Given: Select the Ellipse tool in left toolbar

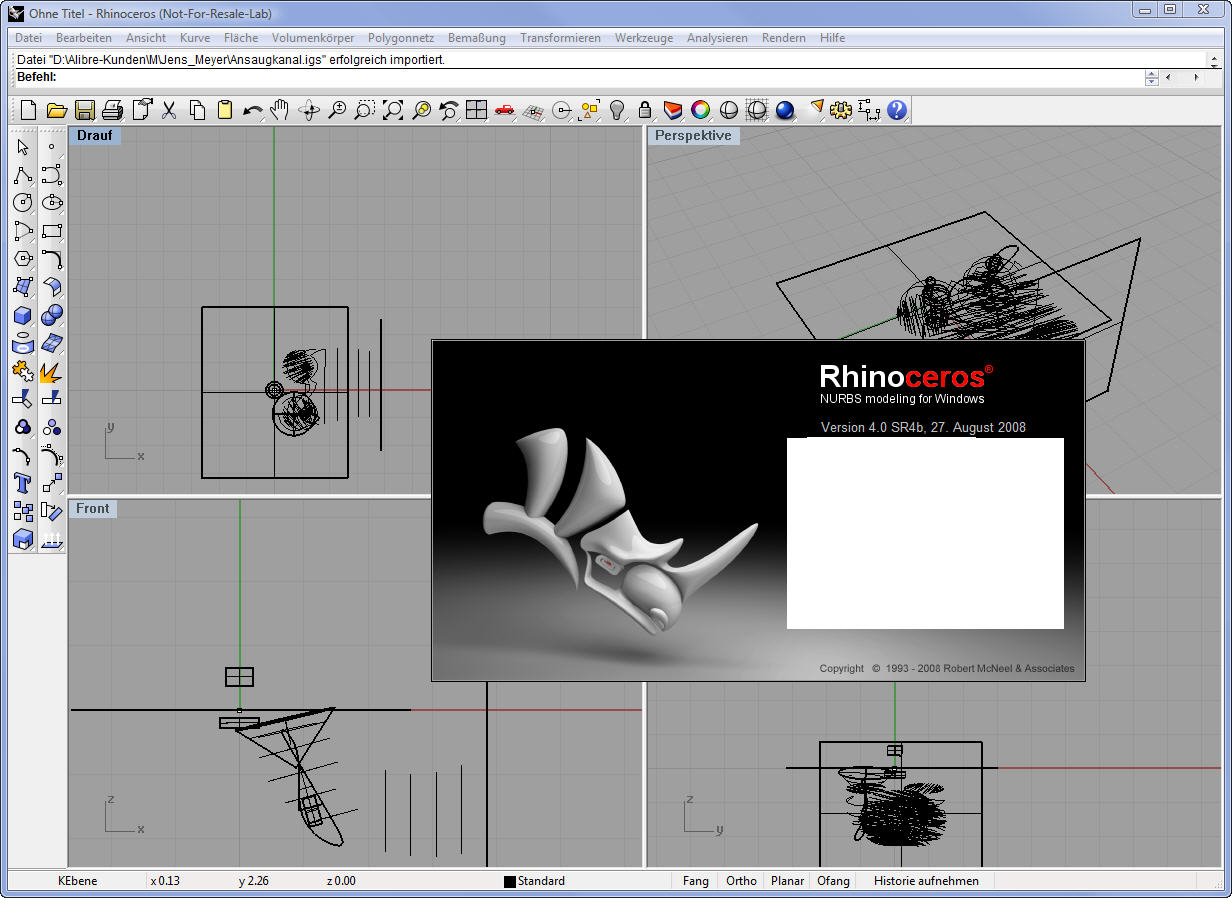Looking at the screenshot, I should click(52, 203).
